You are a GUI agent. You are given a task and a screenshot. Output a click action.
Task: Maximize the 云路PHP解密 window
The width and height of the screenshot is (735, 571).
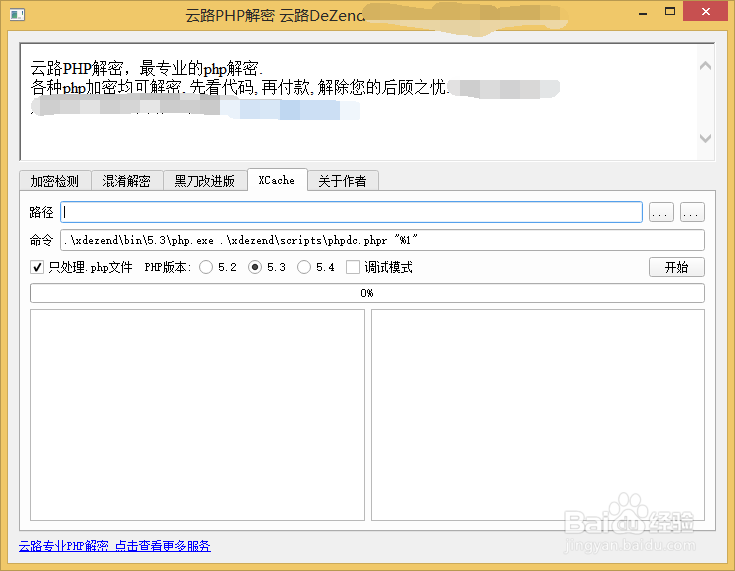[x=670, y=12]
